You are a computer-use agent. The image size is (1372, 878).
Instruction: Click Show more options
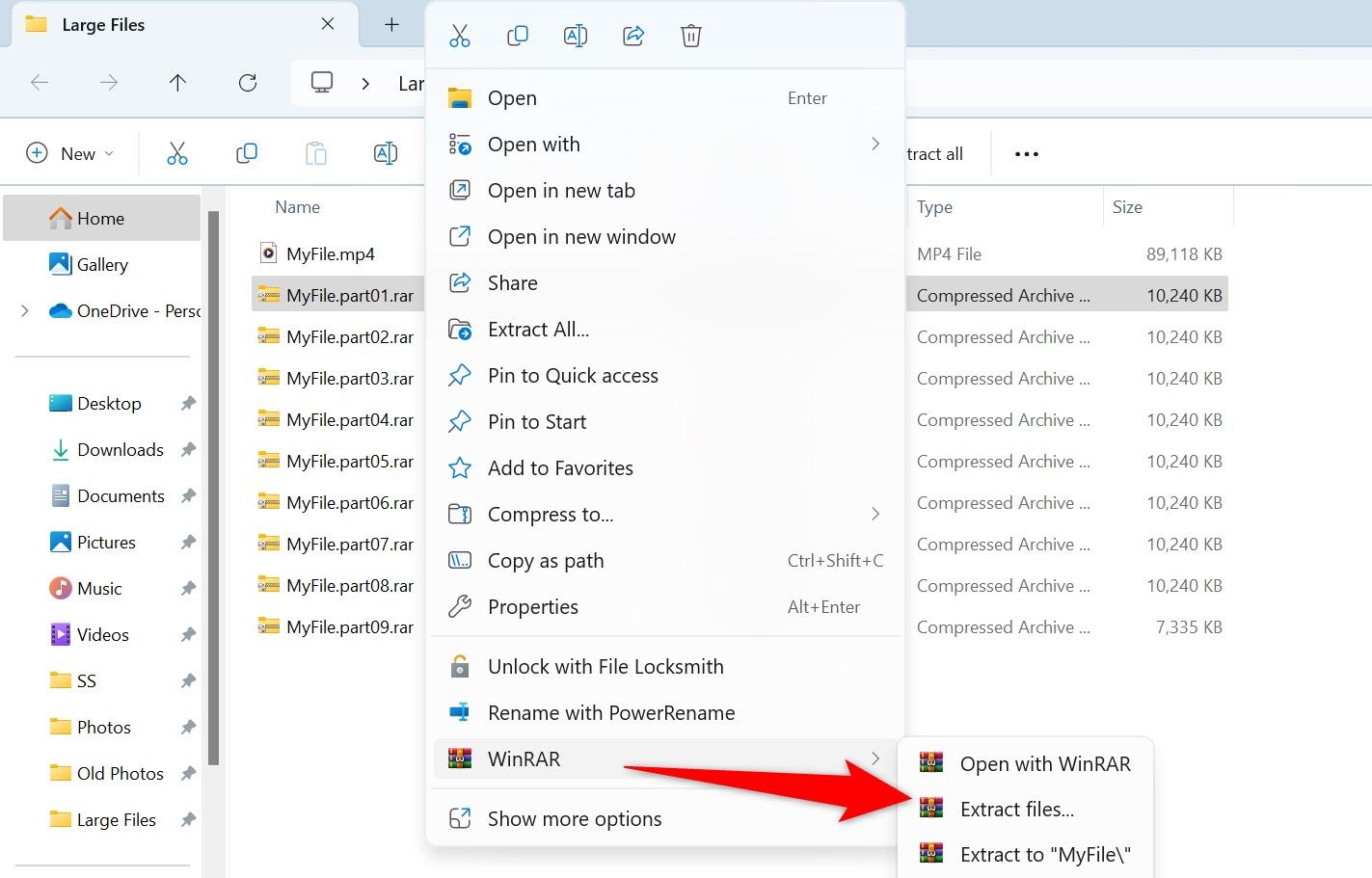574,818
